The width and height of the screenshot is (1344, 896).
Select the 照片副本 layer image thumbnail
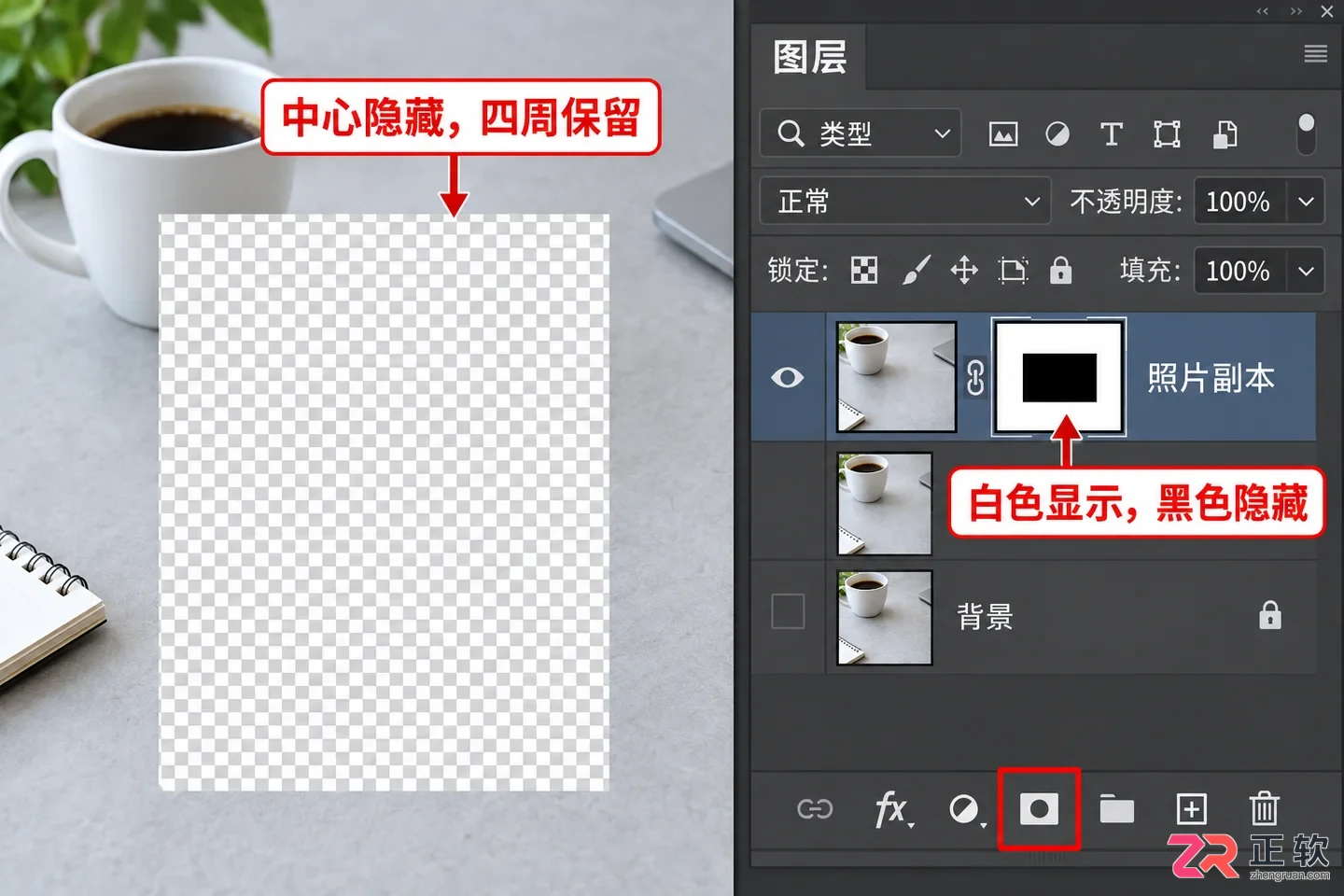pyautogui.click(x=896, y=377)
